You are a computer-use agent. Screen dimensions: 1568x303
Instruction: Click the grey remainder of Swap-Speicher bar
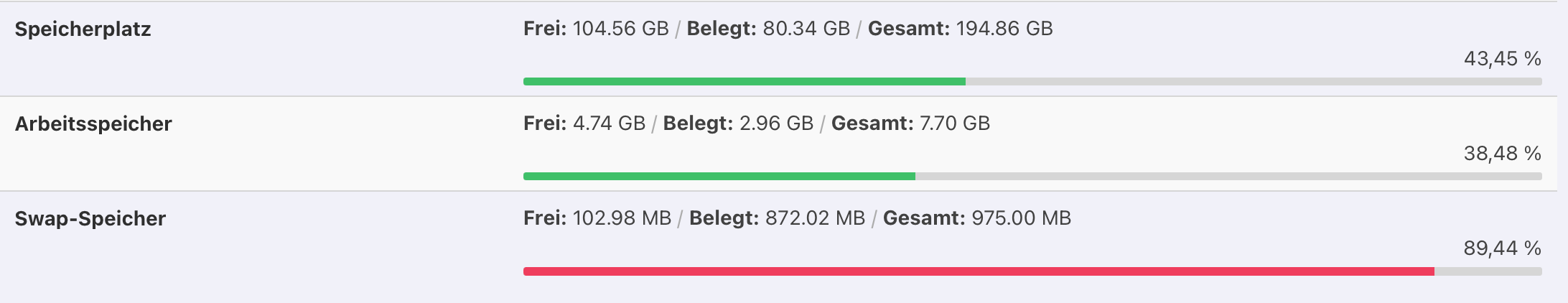(1488, 271)
